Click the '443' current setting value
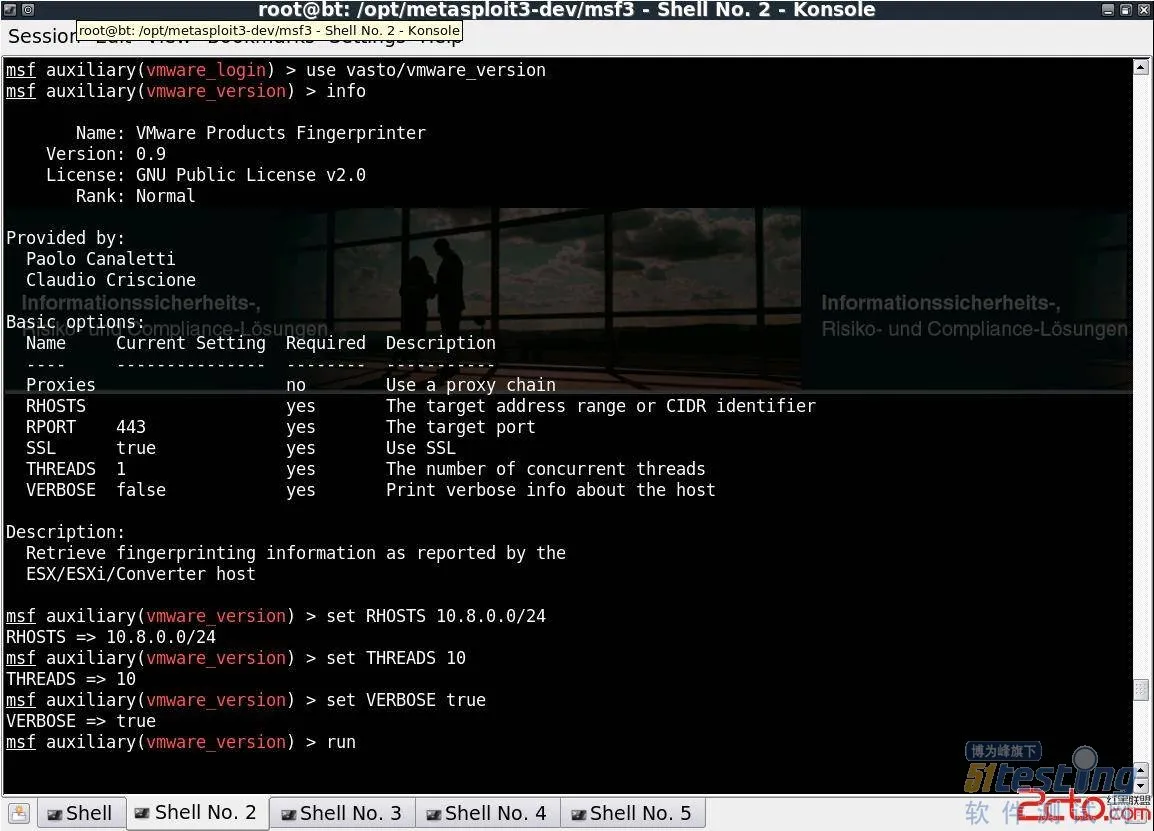This screenshot has height=831, width=1154. point(131,427)
